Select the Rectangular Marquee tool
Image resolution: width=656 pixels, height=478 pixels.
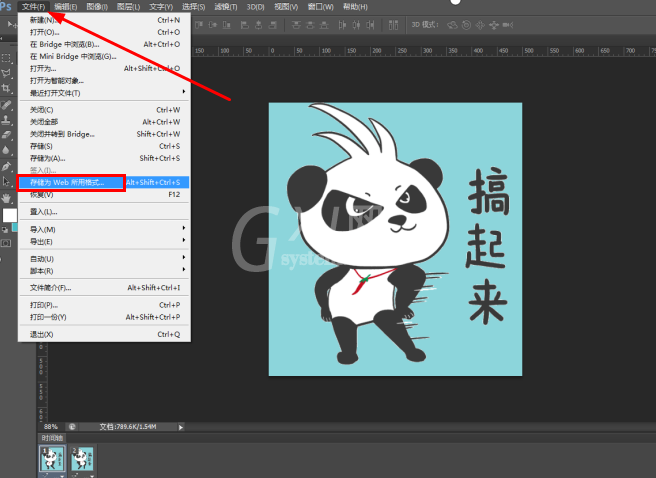tap(6, 58)
